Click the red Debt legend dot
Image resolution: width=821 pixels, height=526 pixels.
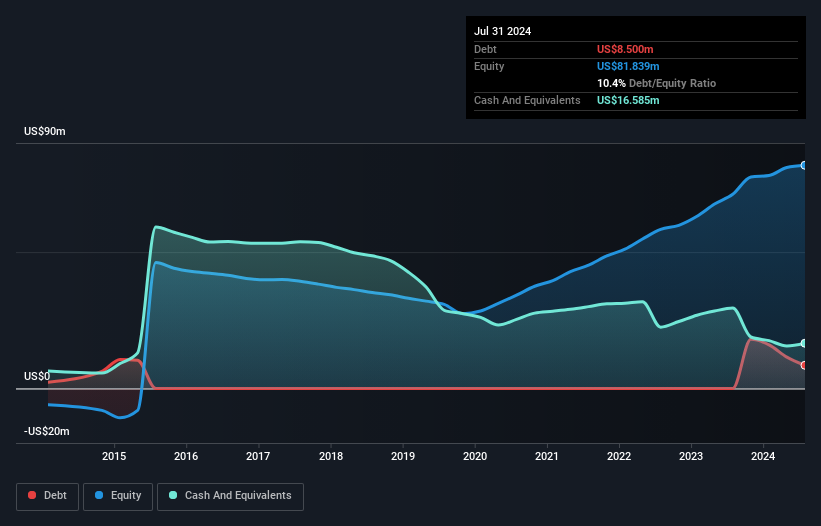(x=32, y=495)
